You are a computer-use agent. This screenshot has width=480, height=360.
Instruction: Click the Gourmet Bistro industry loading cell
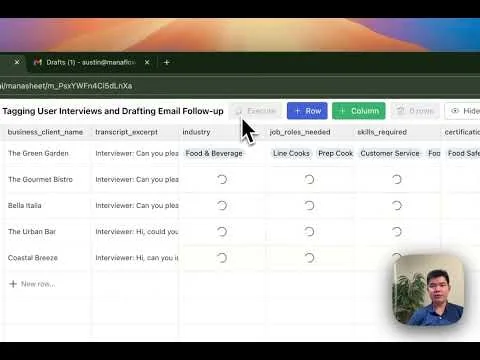222,179
